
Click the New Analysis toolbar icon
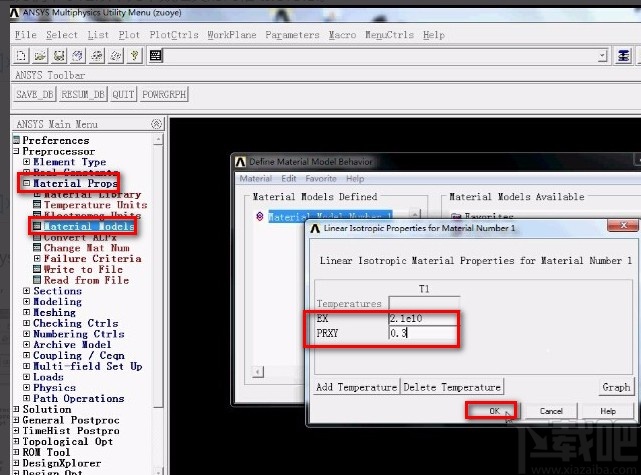(x=21, y=56)
